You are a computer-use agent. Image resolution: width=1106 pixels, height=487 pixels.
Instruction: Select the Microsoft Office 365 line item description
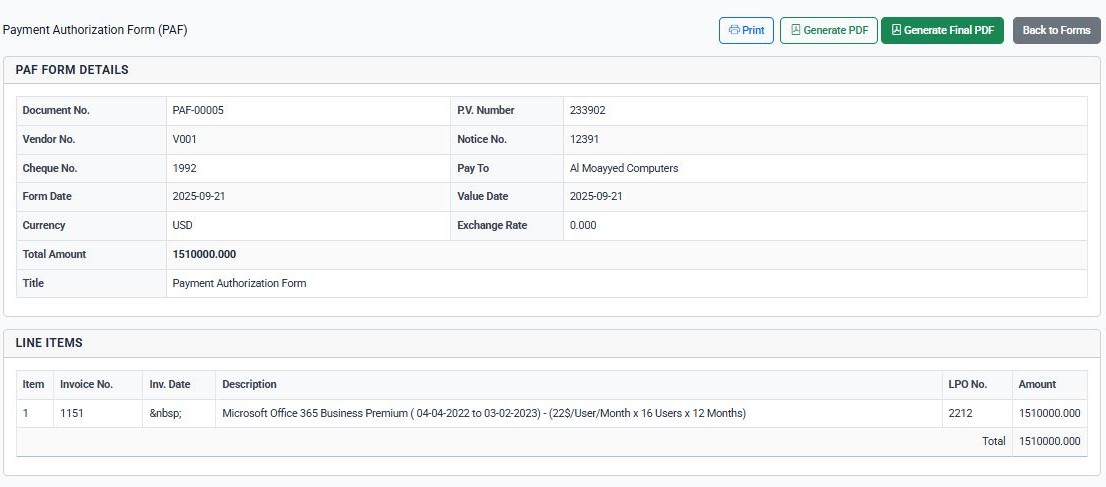click(x=484, y=413)
